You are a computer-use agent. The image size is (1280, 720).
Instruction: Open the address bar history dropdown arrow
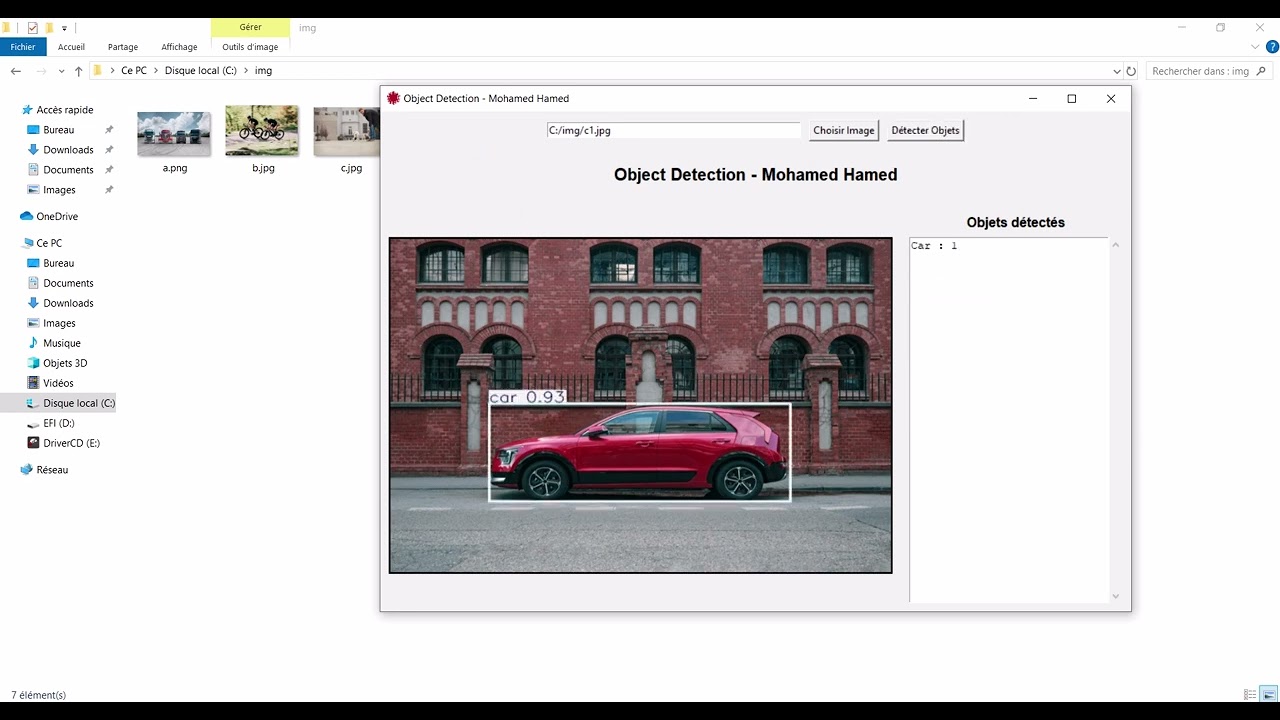pos(1117,71)
